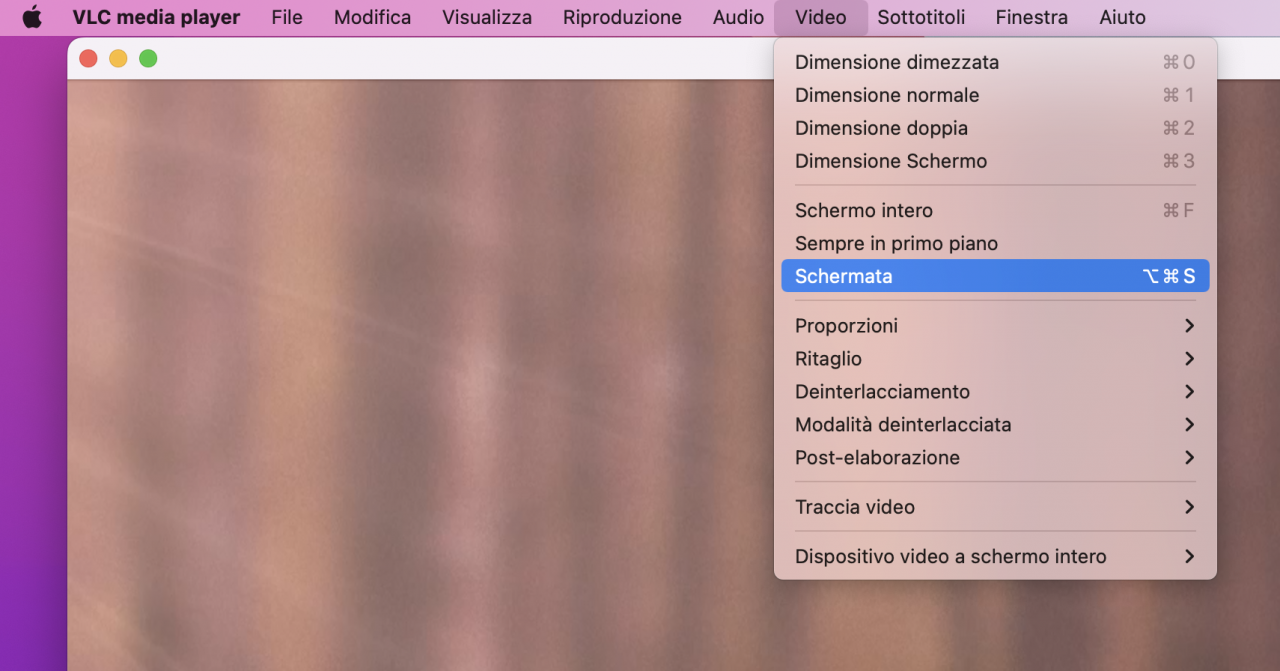Open the Sottotitoli menu

click(x=921, y=17)
